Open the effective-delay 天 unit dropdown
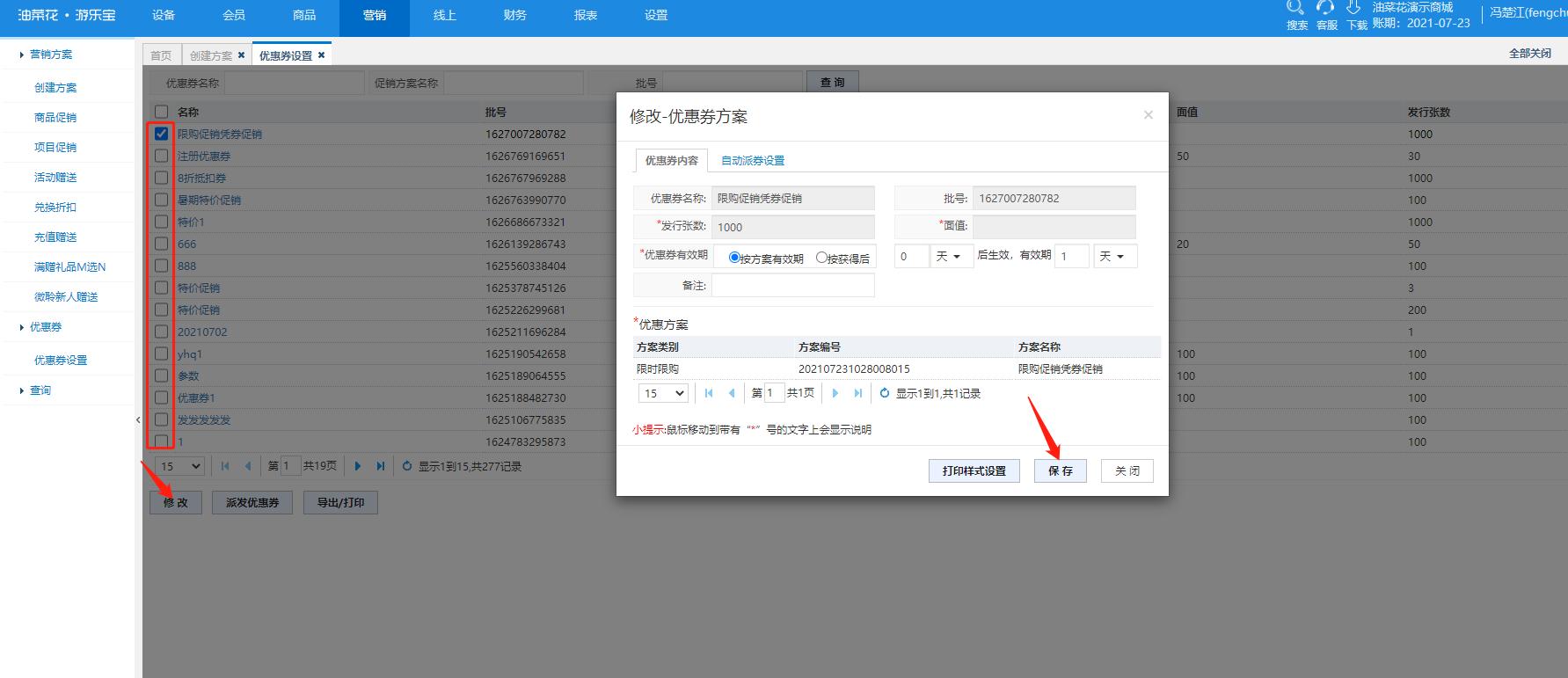 tap(952, 256)
